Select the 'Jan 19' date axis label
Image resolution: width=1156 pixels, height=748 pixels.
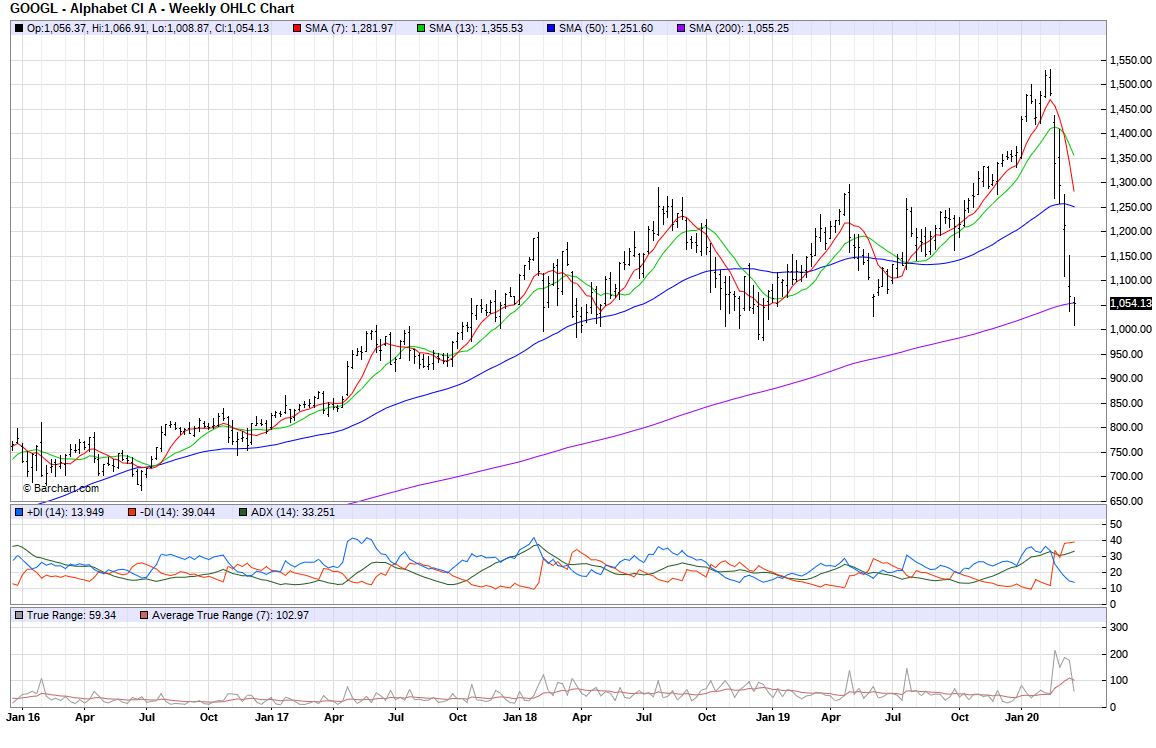point(773,717)
